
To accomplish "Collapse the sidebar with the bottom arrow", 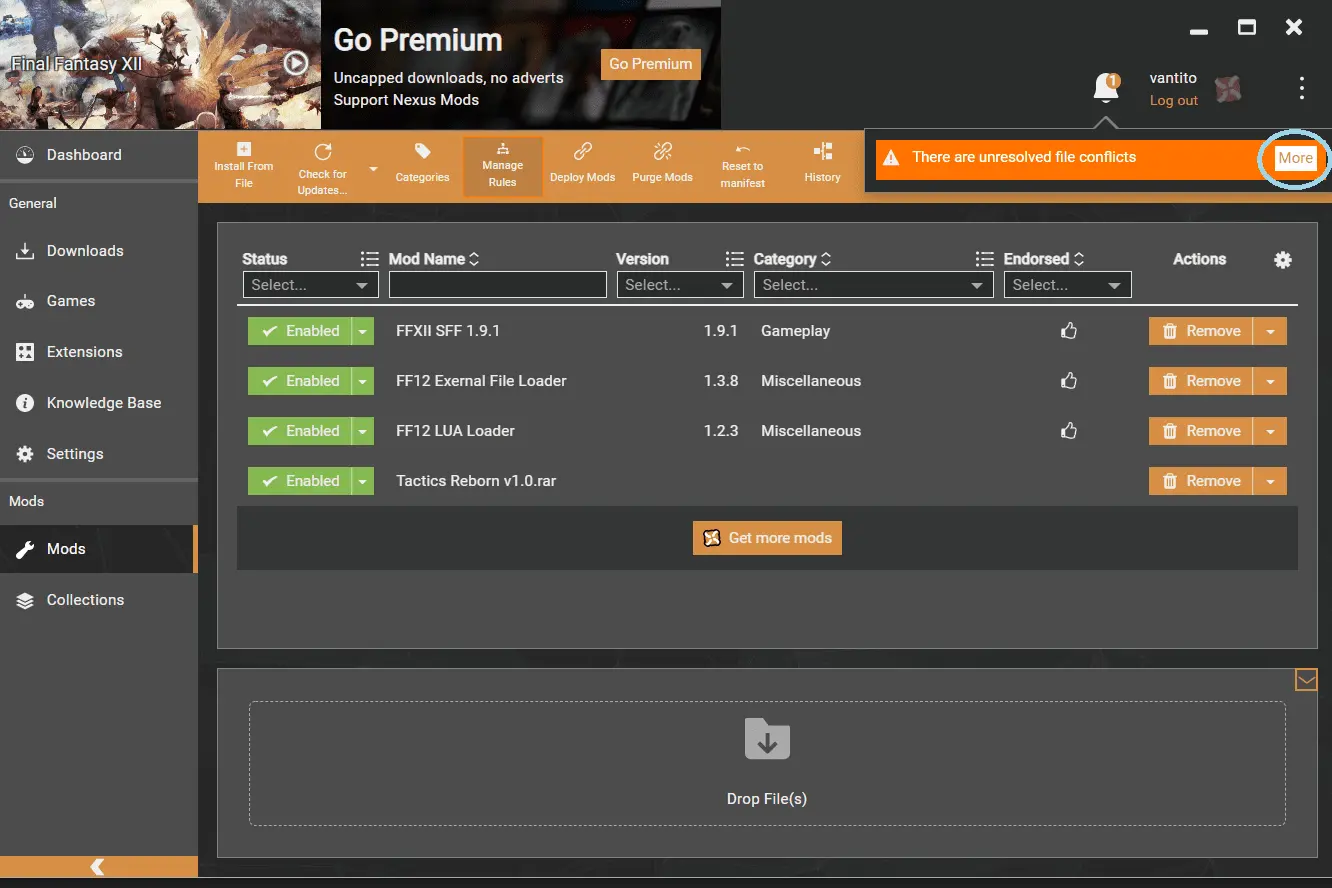I will pos(98,867).
